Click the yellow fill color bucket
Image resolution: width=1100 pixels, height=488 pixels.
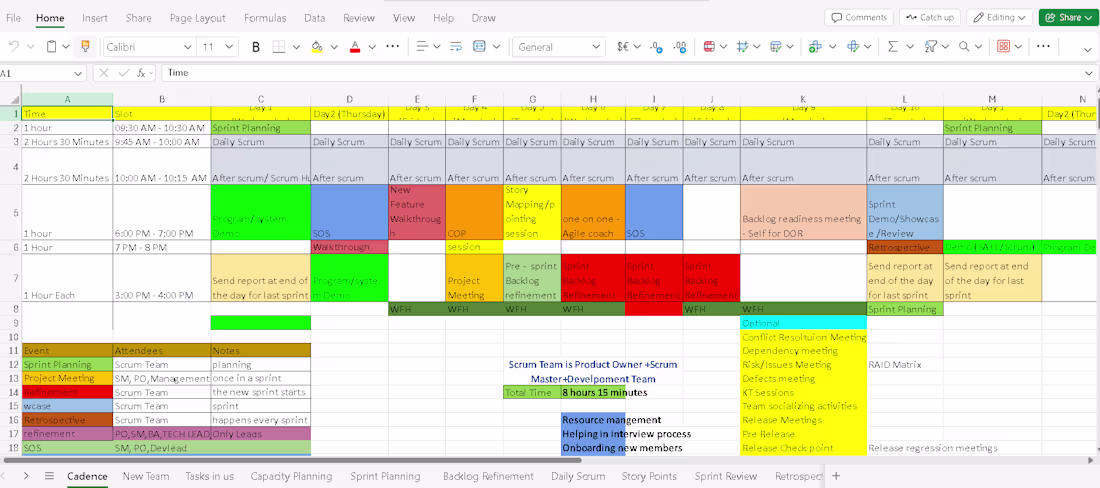click(316, 47)
